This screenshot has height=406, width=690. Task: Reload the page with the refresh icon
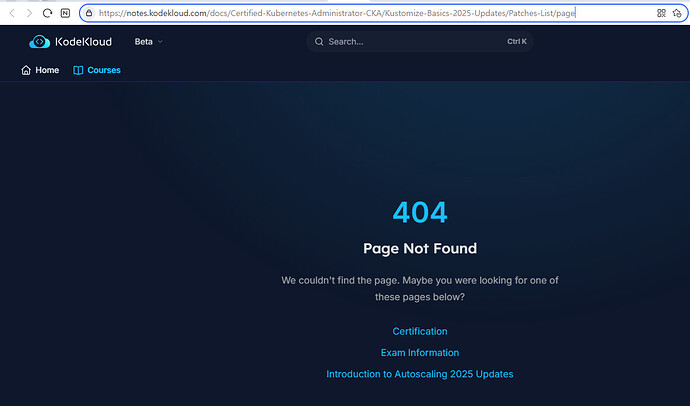coord(47,13)
